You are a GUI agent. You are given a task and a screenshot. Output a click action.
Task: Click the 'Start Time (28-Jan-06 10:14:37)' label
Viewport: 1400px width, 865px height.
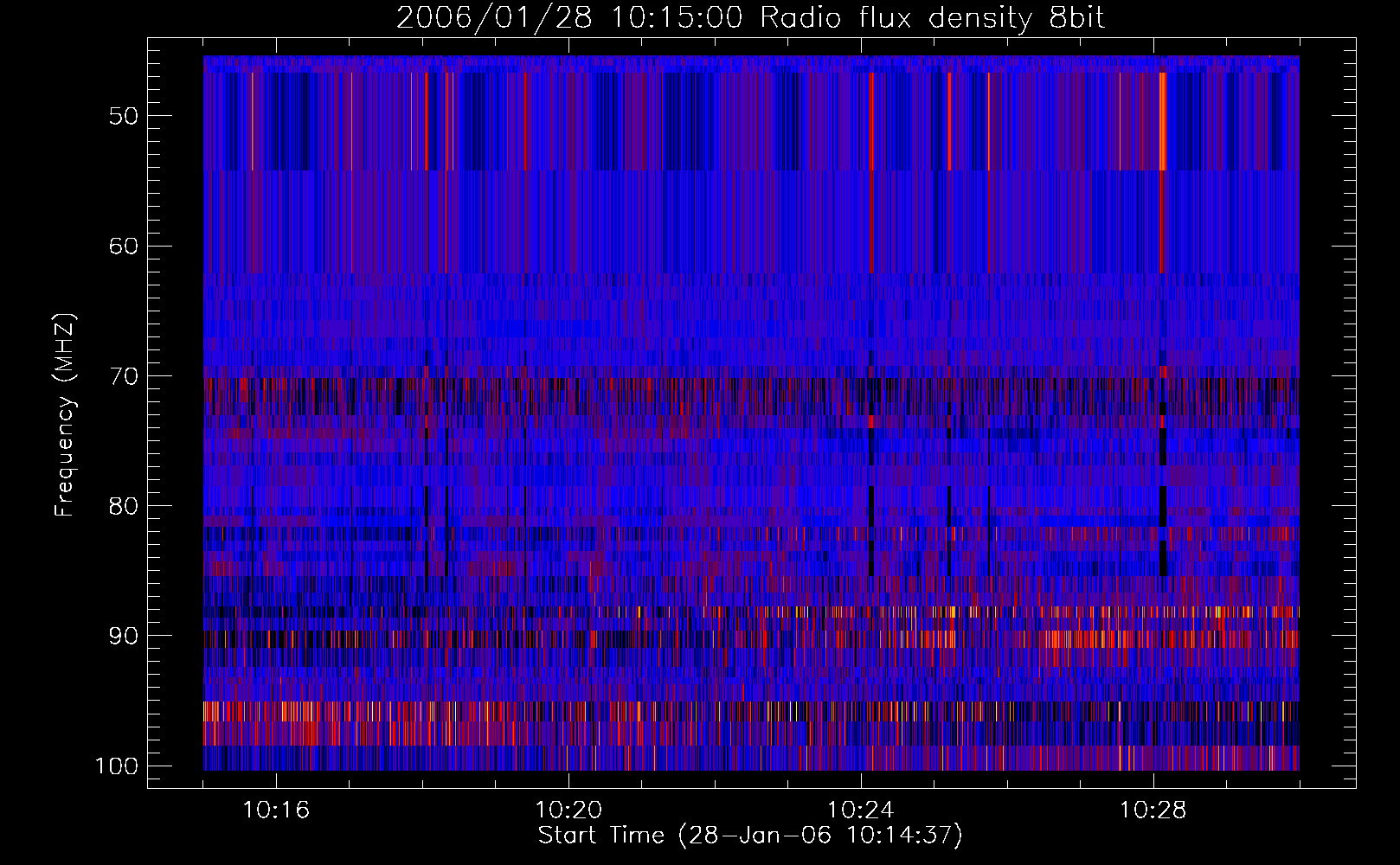[750, 836]
